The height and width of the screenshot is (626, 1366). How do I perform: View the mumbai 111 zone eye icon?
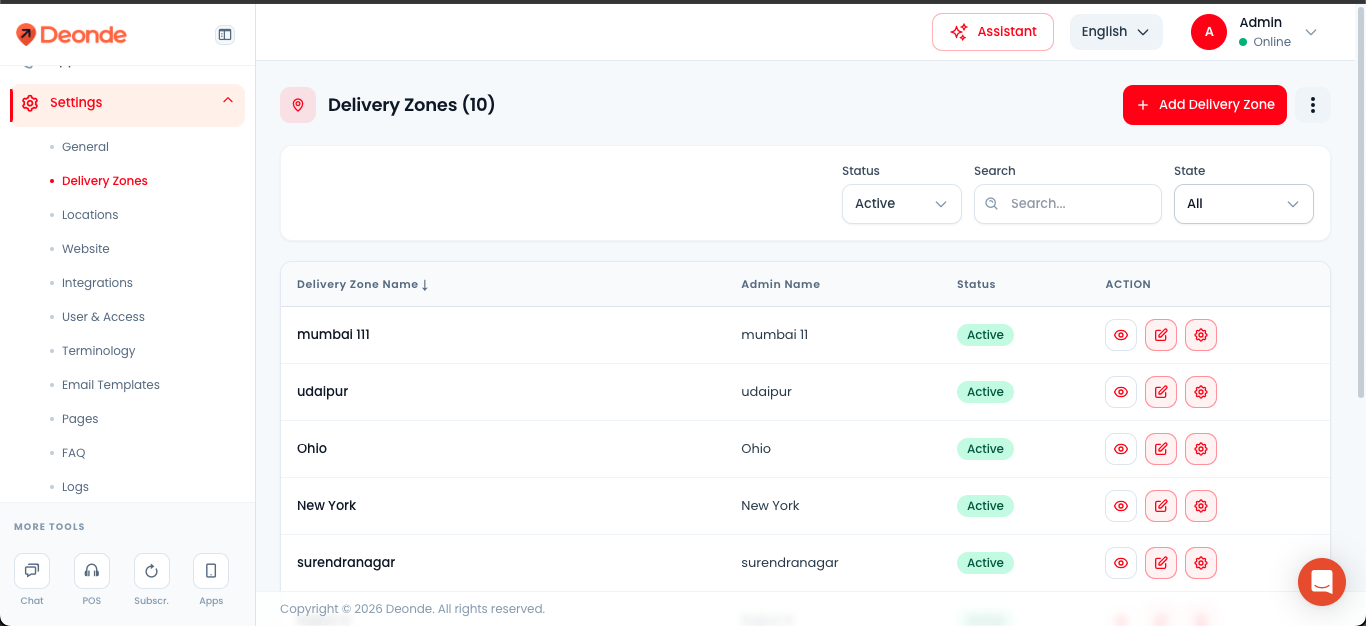1121,335
